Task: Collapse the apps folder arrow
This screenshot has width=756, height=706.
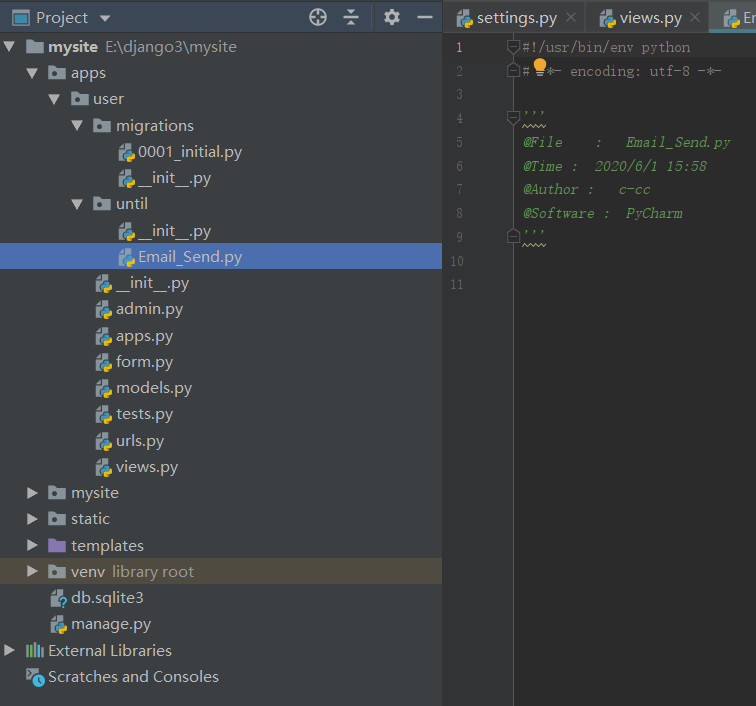Action: pos(32,73)
